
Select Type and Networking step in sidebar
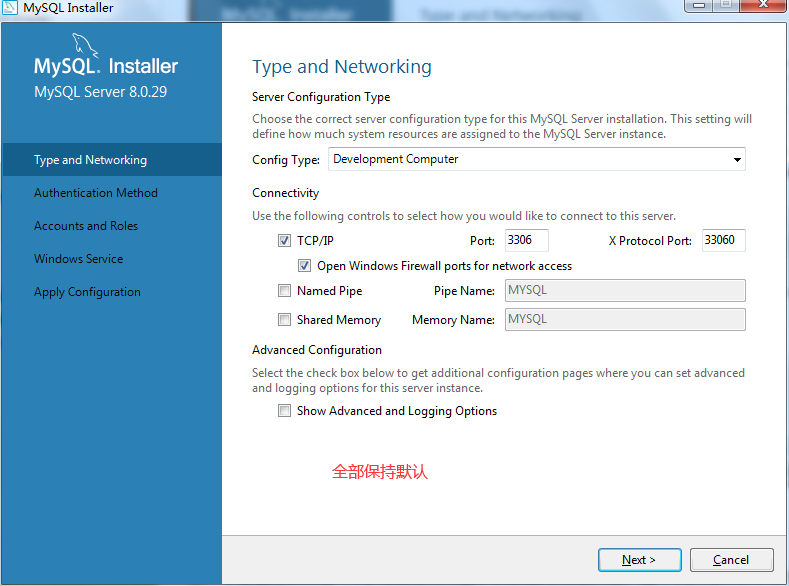[x=112, y=160]
